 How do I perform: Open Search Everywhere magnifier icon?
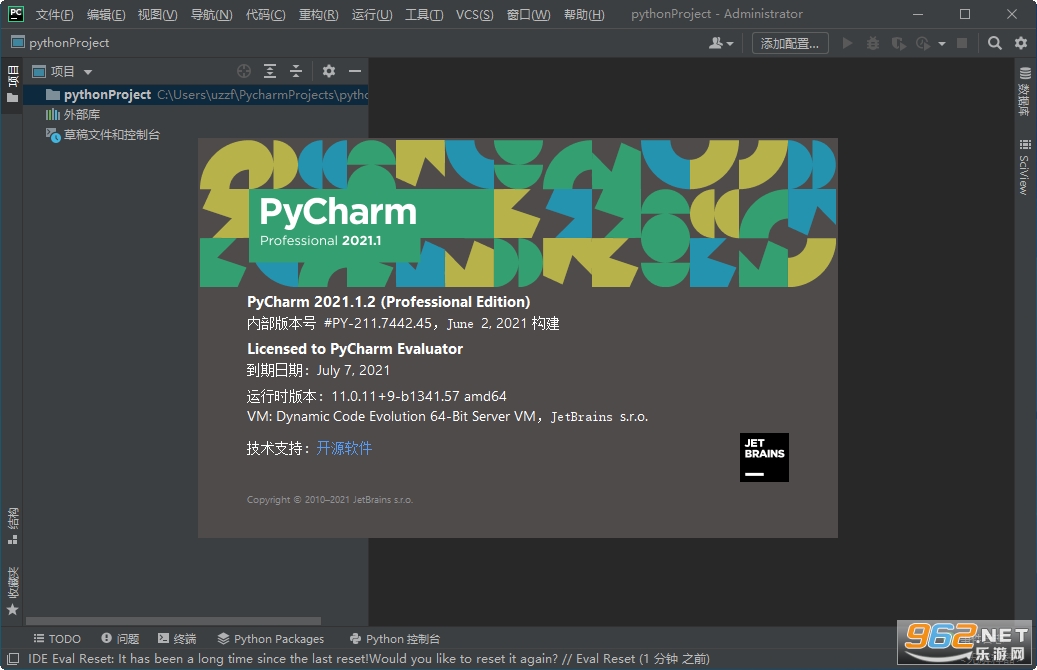994,43
